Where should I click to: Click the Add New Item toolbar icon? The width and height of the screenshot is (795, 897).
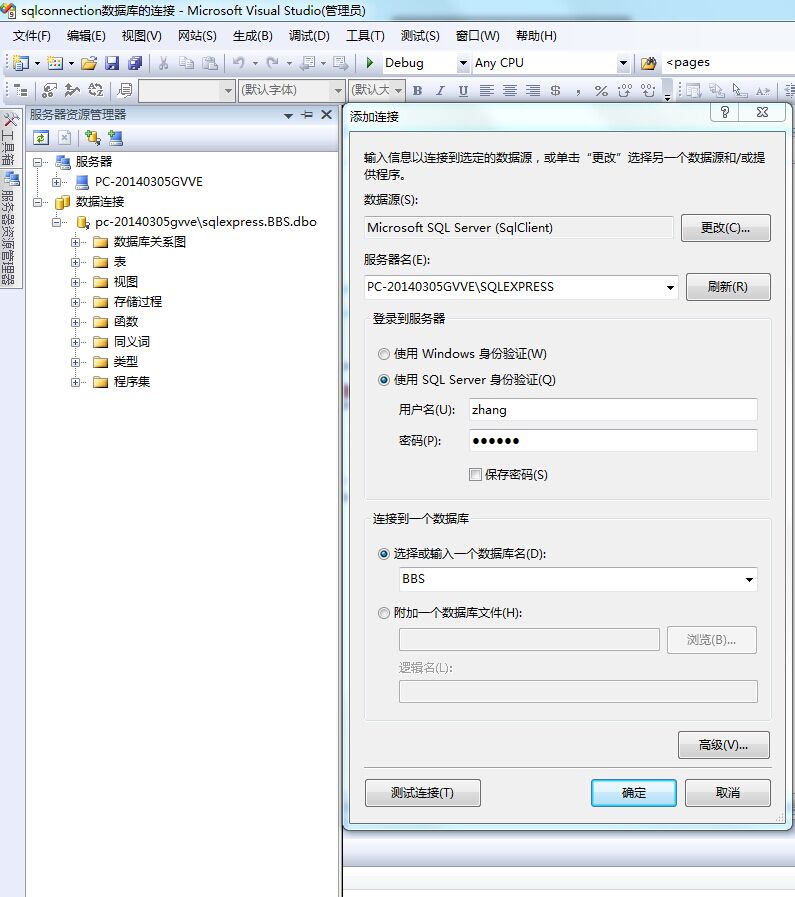pyautogui.click(x=55, y=63)
